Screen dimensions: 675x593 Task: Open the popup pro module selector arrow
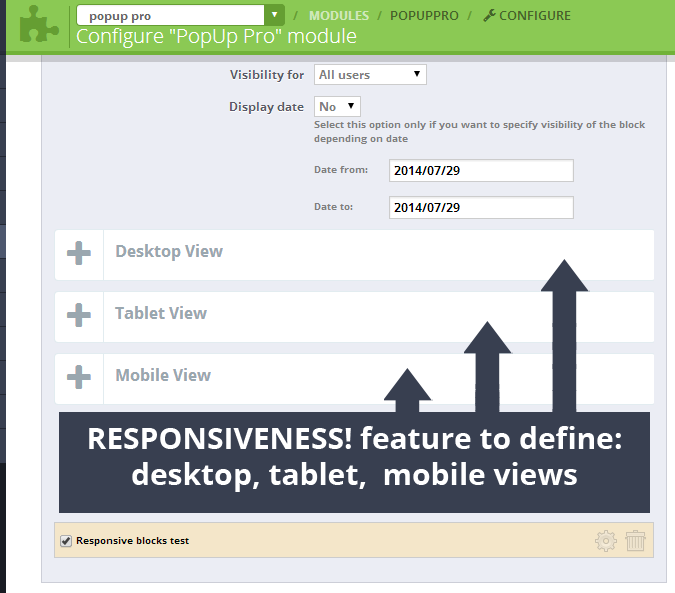point(275,15)
